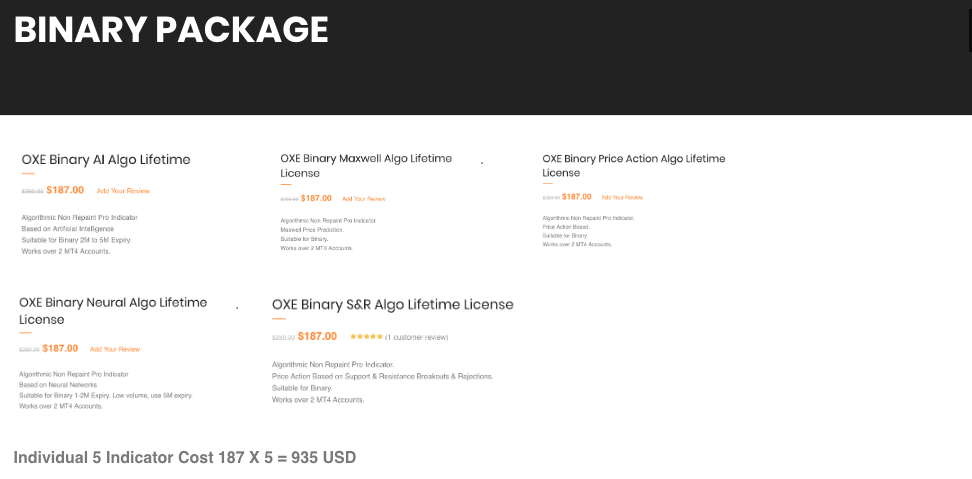The height and width of the screenshot is (479, 972).
Task: Click Add Your Review for AI Algo
Action: coord(123,190)
